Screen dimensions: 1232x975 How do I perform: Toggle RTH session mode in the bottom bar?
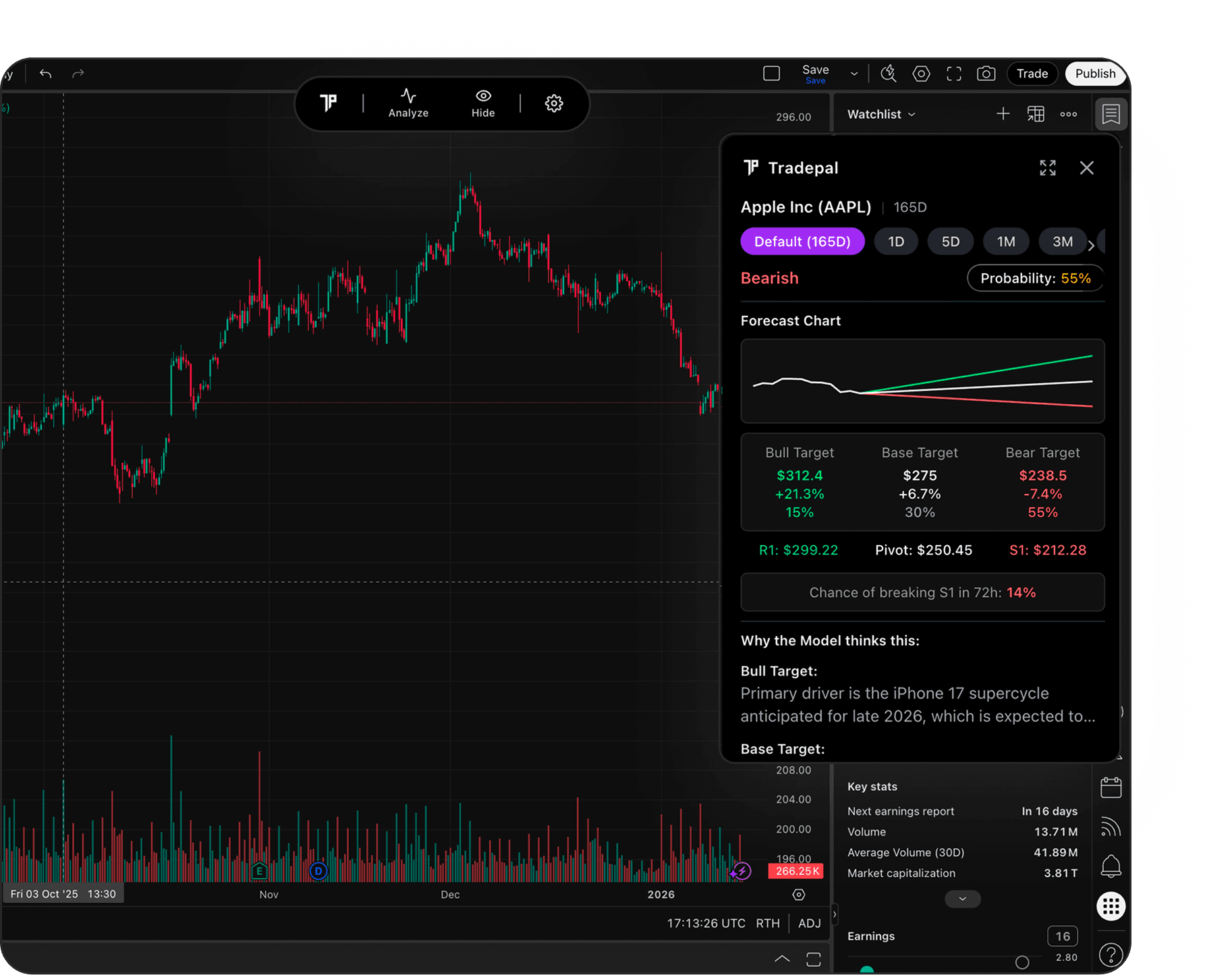coord(768,923)
